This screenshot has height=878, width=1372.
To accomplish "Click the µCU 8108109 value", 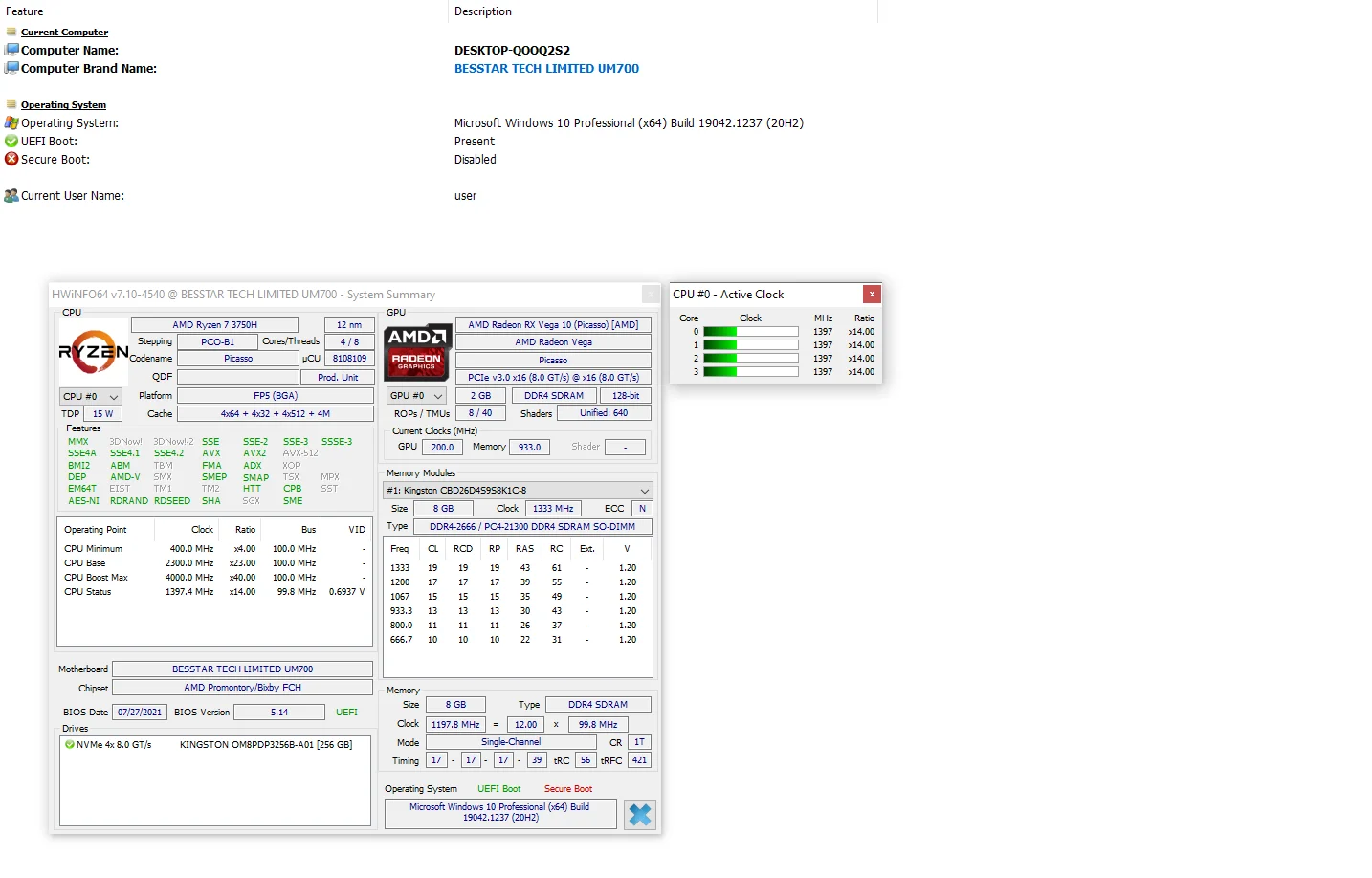I will [x=349, y=359].
